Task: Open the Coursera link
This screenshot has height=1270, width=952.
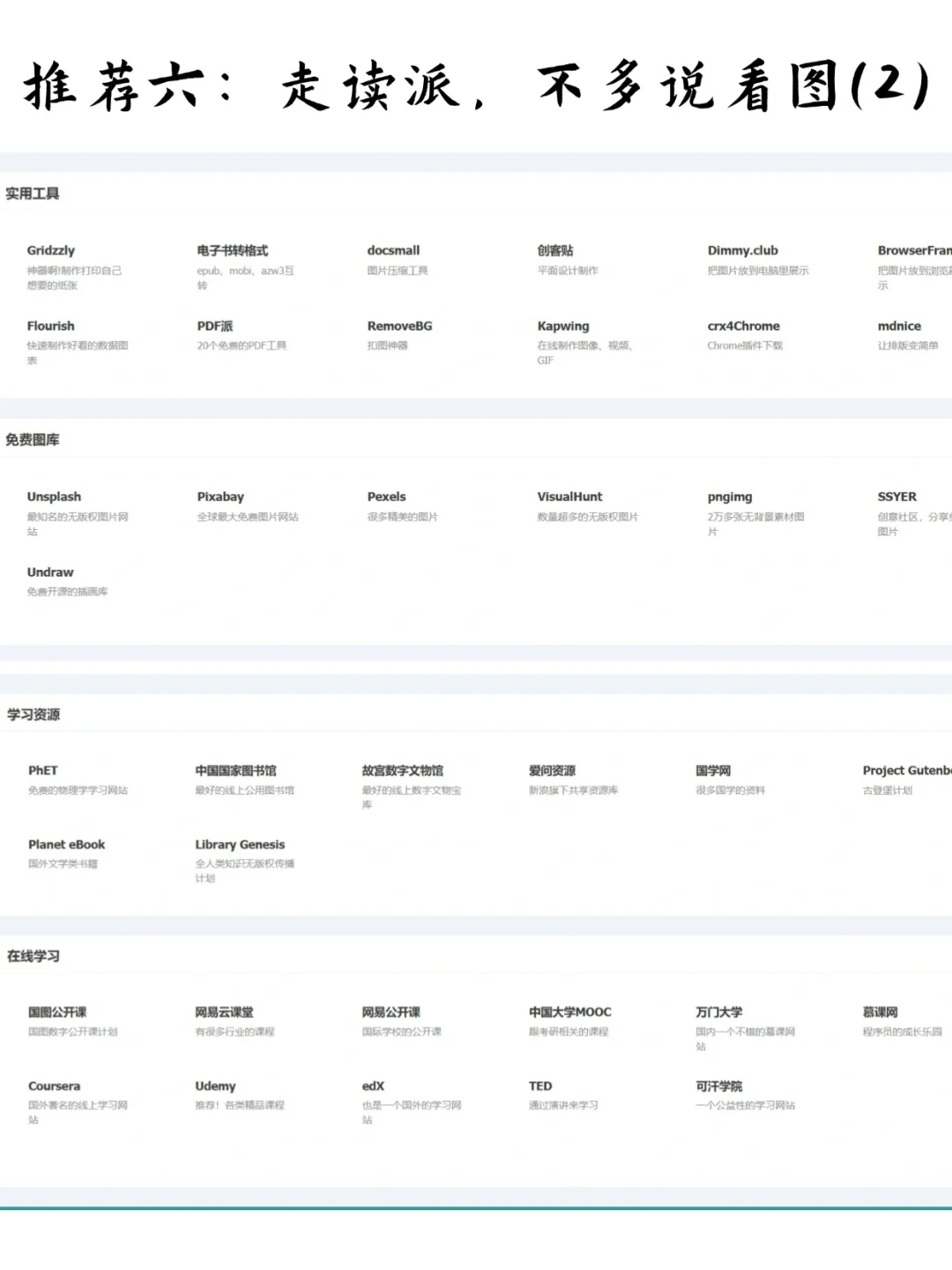Action: (x=54, y=1086)
